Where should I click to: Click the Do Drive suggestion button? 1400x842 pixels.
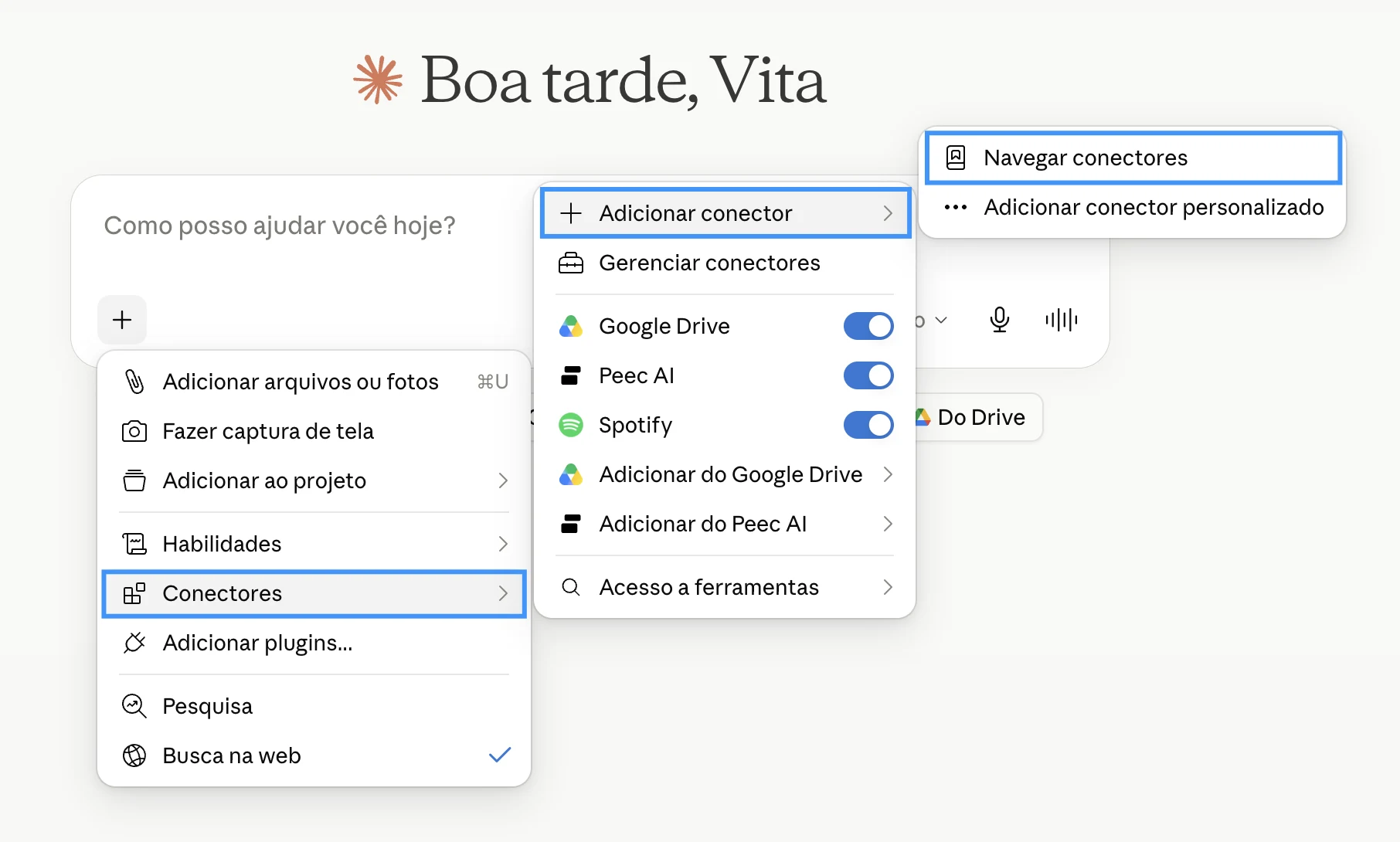pos(978,417)
